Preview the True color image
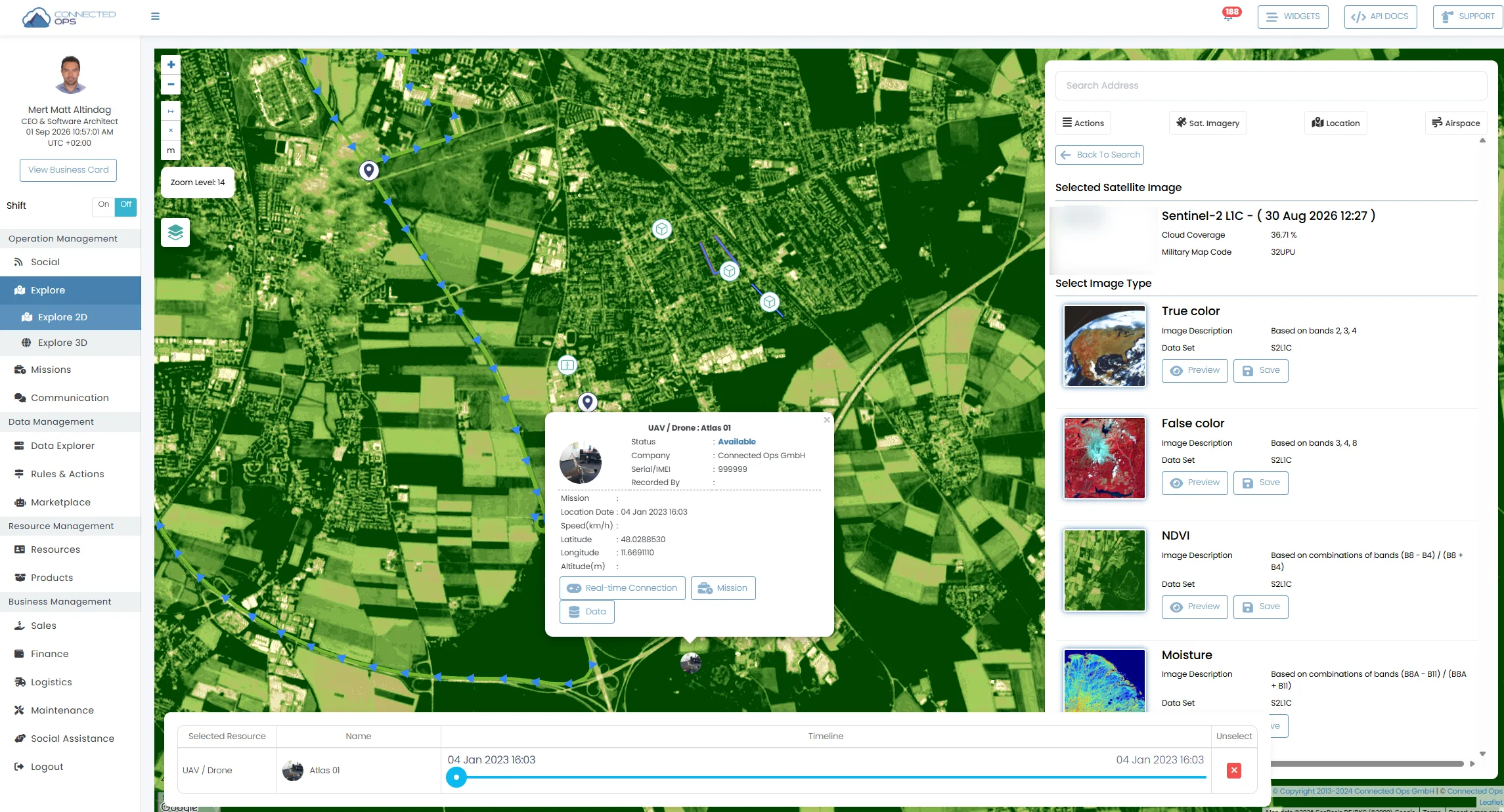Screen dimensions: 1504x812 [1195, 371]
